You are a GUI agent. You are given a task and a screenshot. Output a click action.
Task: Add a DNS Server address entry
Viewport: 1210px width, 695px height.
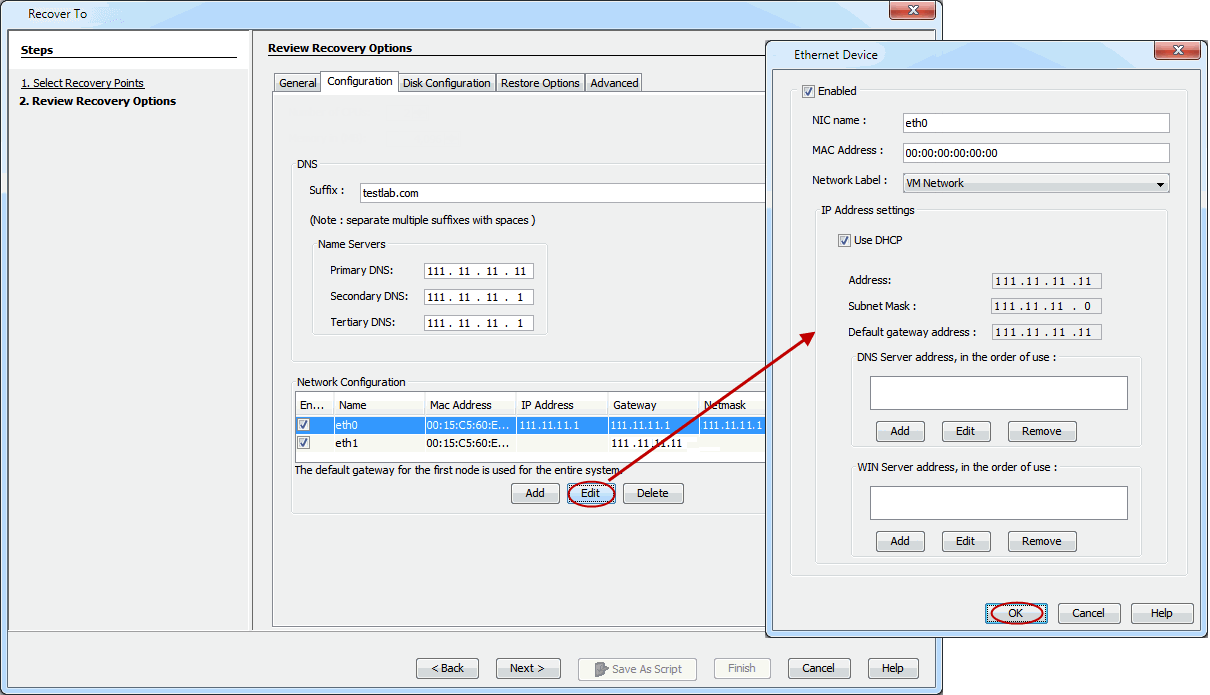[900, 431]
